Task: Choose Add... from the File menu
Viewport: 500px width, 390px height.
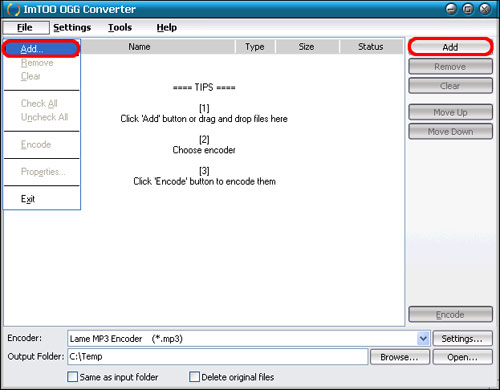Action: [41, 49]
